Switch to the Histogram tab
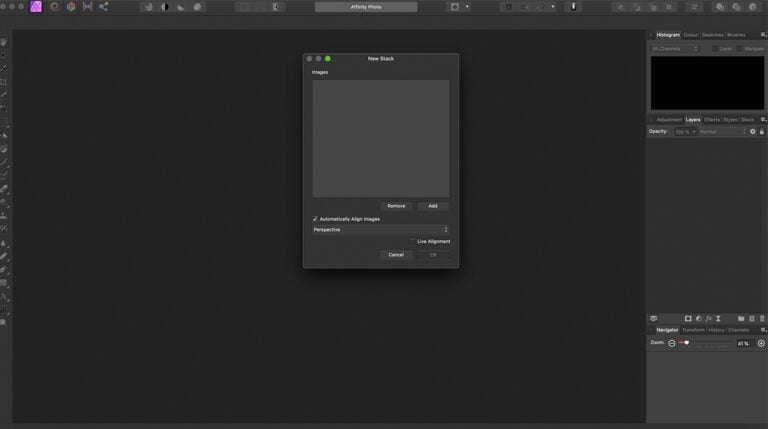Screen dimensions: 768x429 point(668,35)
